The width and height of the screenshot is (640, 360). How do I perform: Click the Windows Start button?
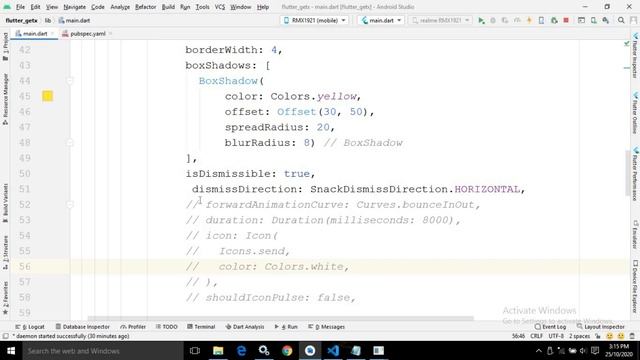point(11,351)
